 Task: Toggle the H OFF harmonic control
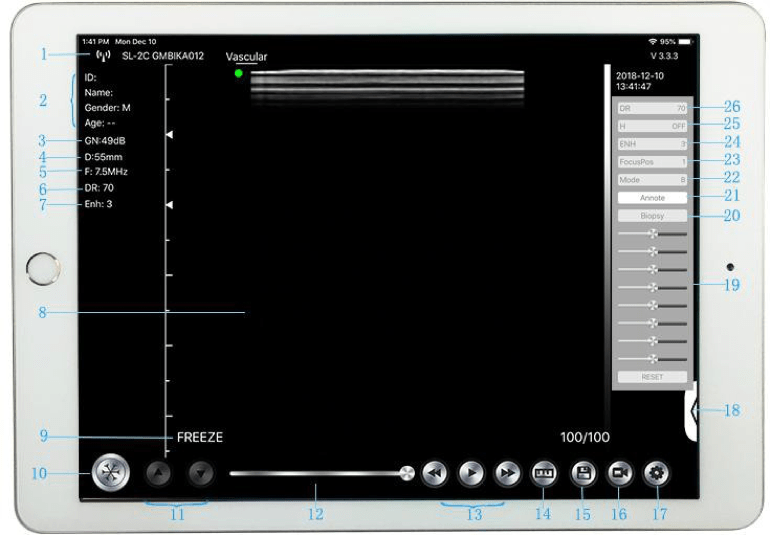(x=652, y=126)
